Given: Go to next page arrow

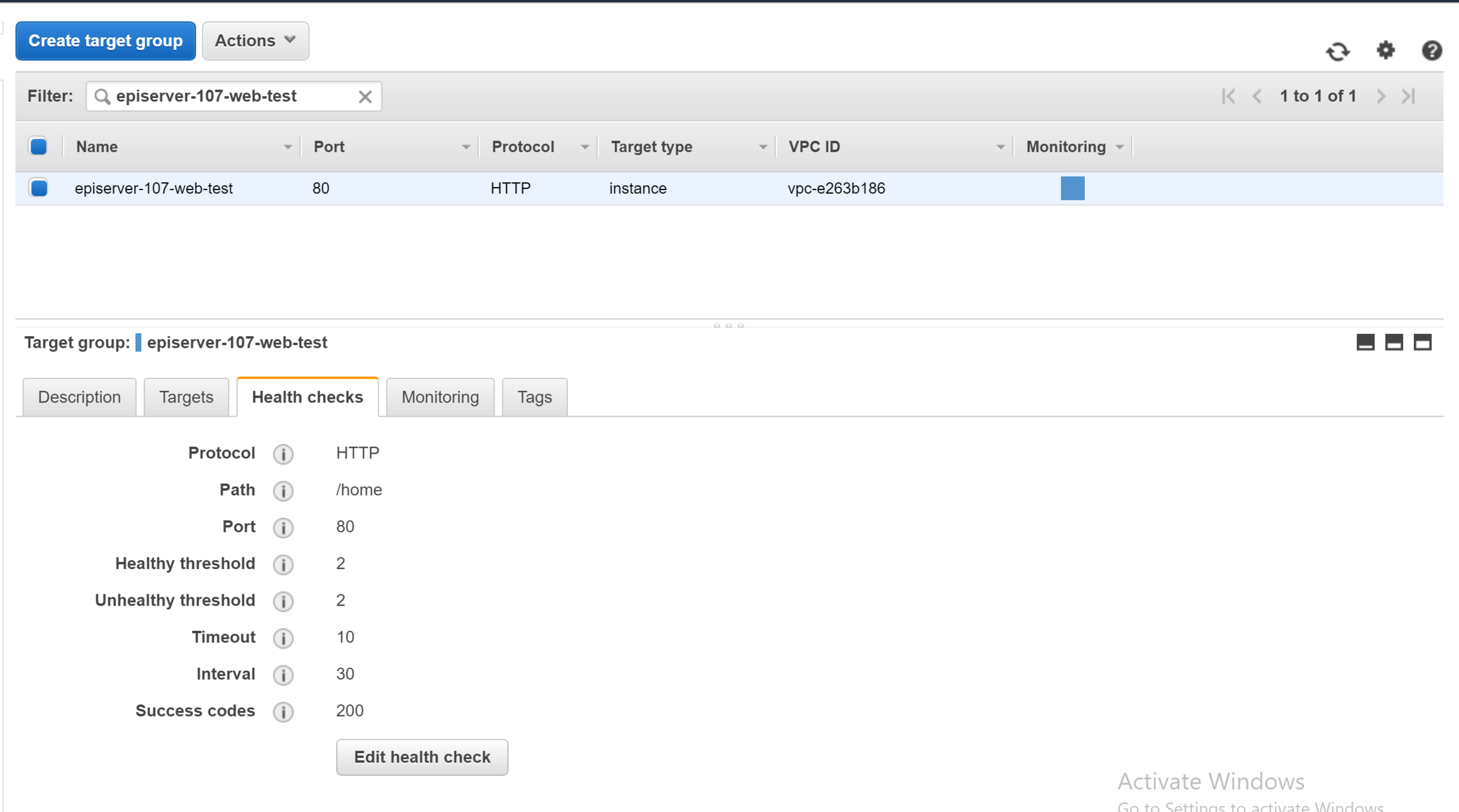Looking at the screenshot, I should click(x=1381, y=96).
